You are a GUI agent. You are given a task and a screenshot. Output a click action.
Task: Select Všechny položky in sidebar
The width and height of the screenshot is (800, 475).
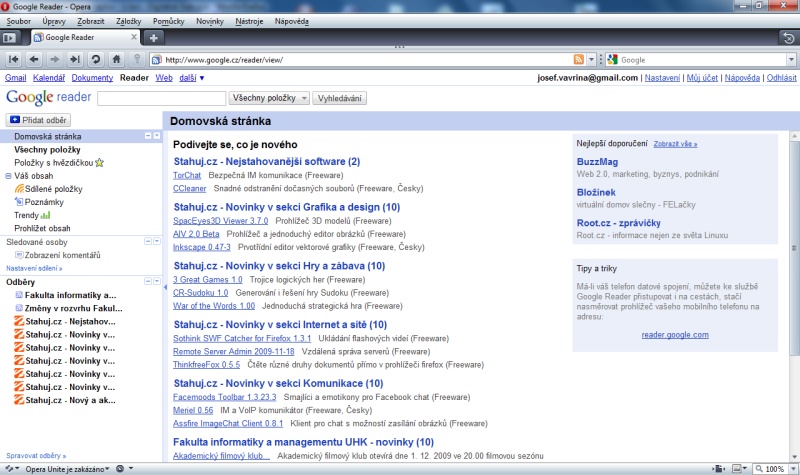(47, 149)
